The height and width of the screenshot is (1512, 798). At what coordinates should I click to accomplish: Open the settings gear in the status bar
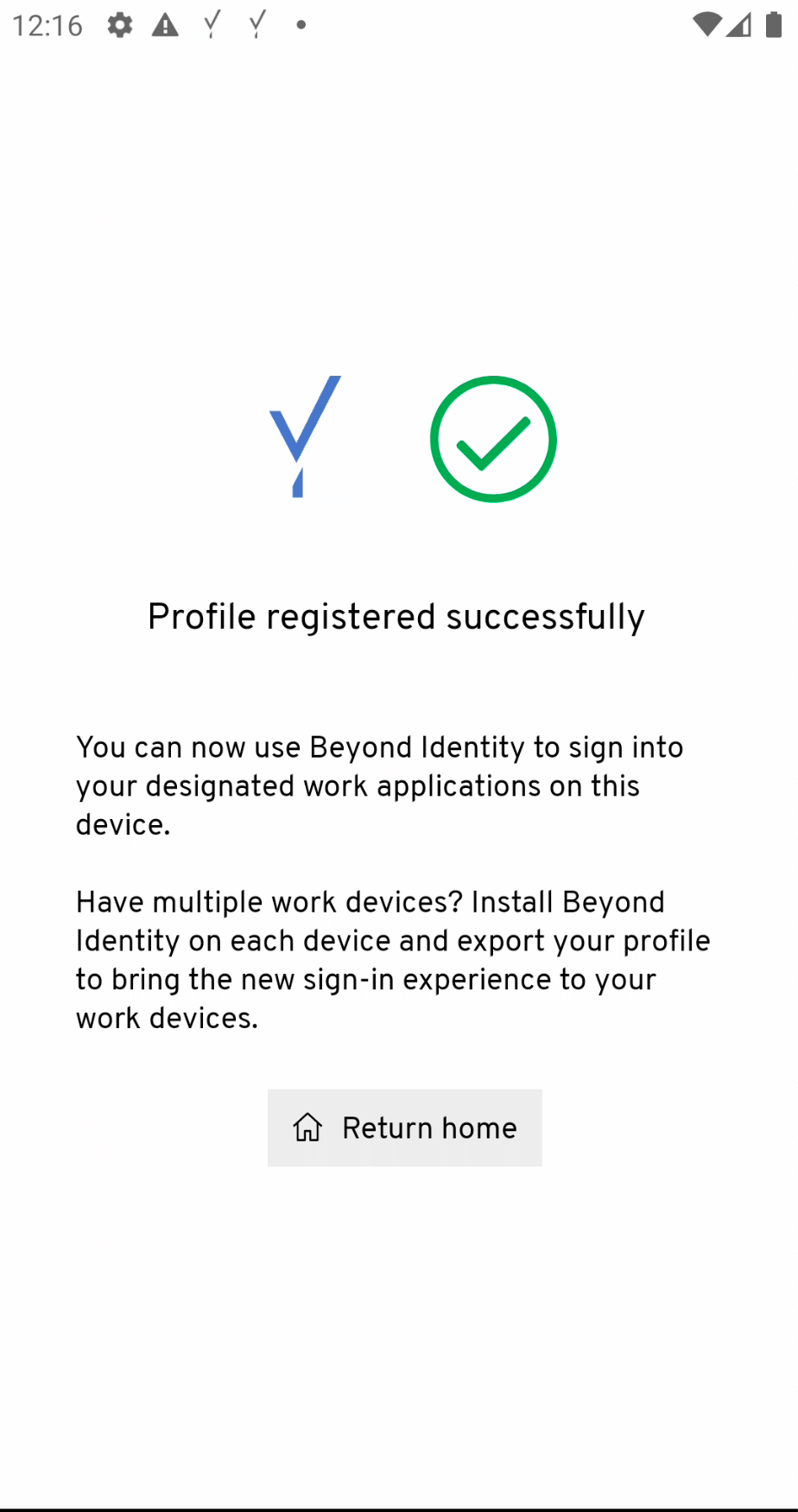[x=119, y=25]
